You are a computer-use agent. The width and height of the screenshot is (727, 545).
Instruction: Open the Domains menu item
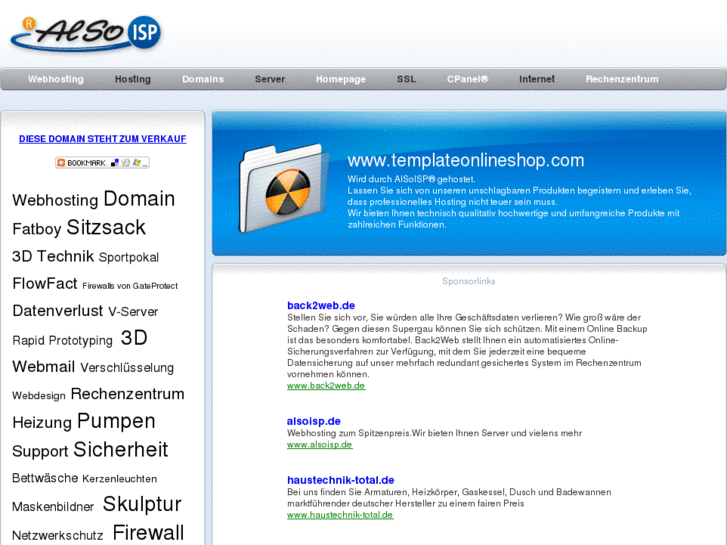click(x=203, y=79)
